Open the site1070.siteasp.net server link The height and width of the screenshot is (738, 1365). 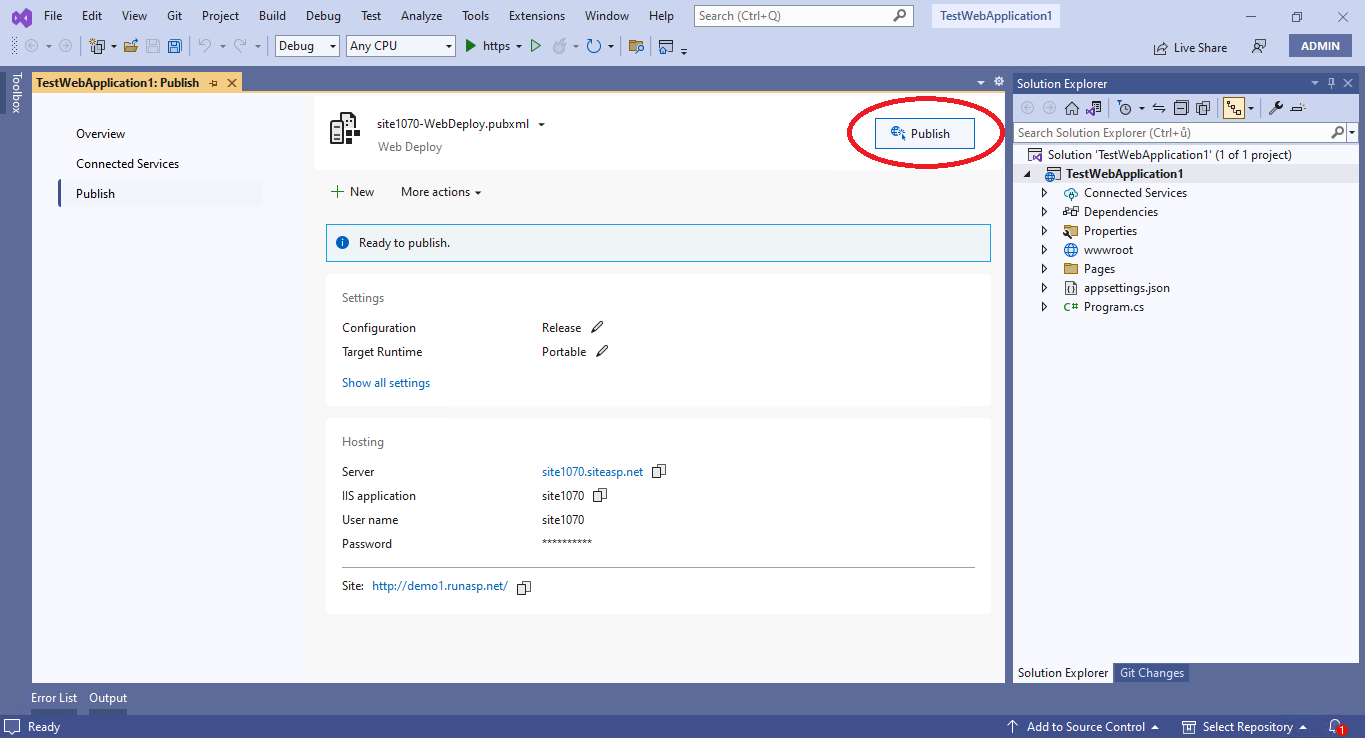[x=593, y=472]
